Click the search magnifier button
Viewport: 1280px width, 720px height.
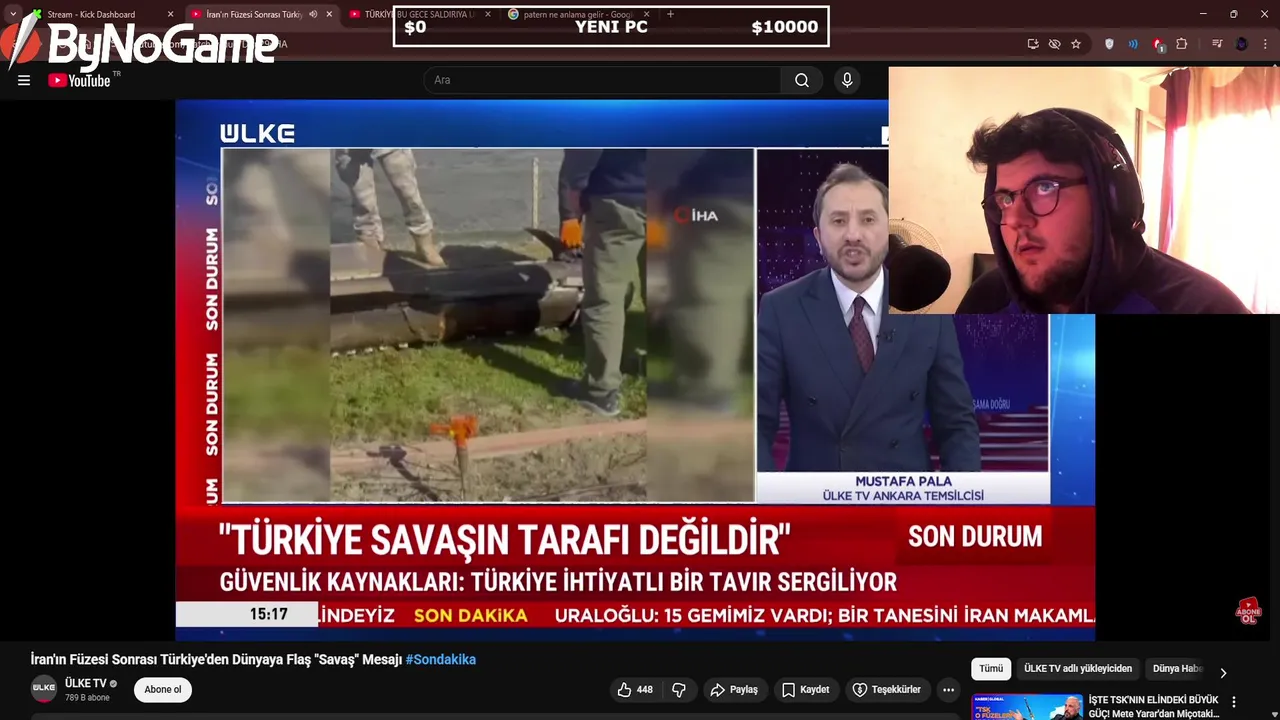tap(802, 80)
